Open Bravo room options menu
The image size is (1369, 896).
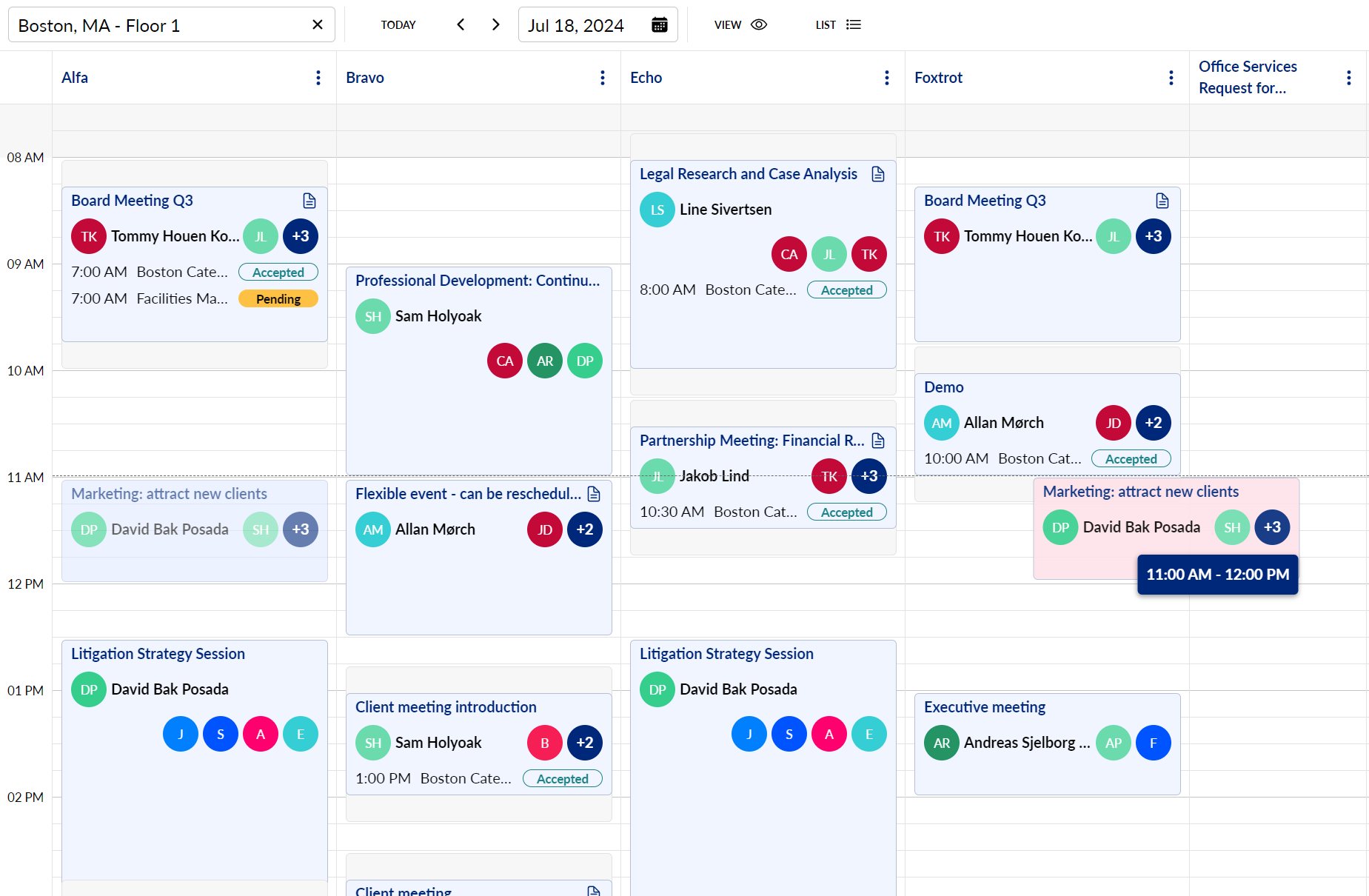point(603,78)
